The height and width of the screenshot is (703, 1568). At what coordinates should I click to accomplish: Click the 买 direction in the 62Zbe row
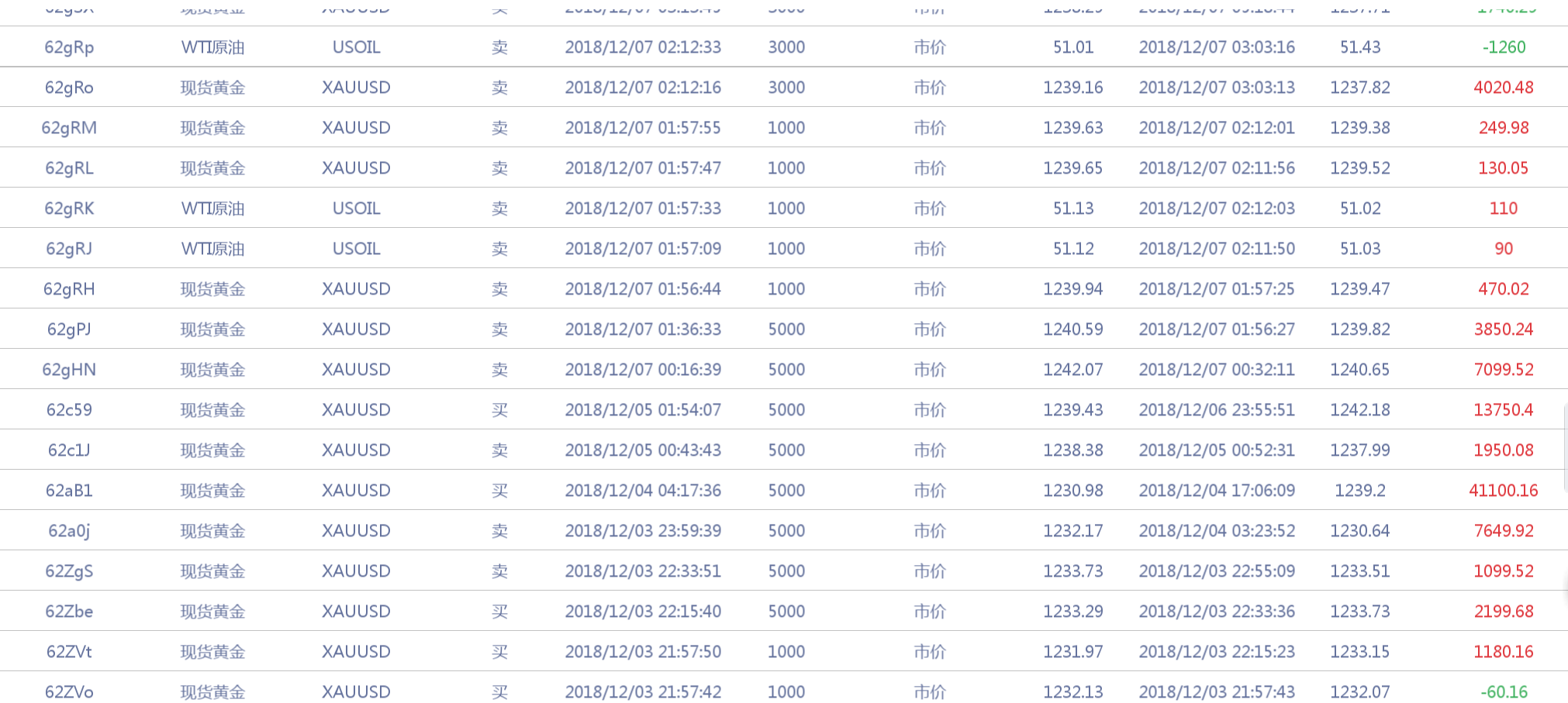click(x=499, y=612)
